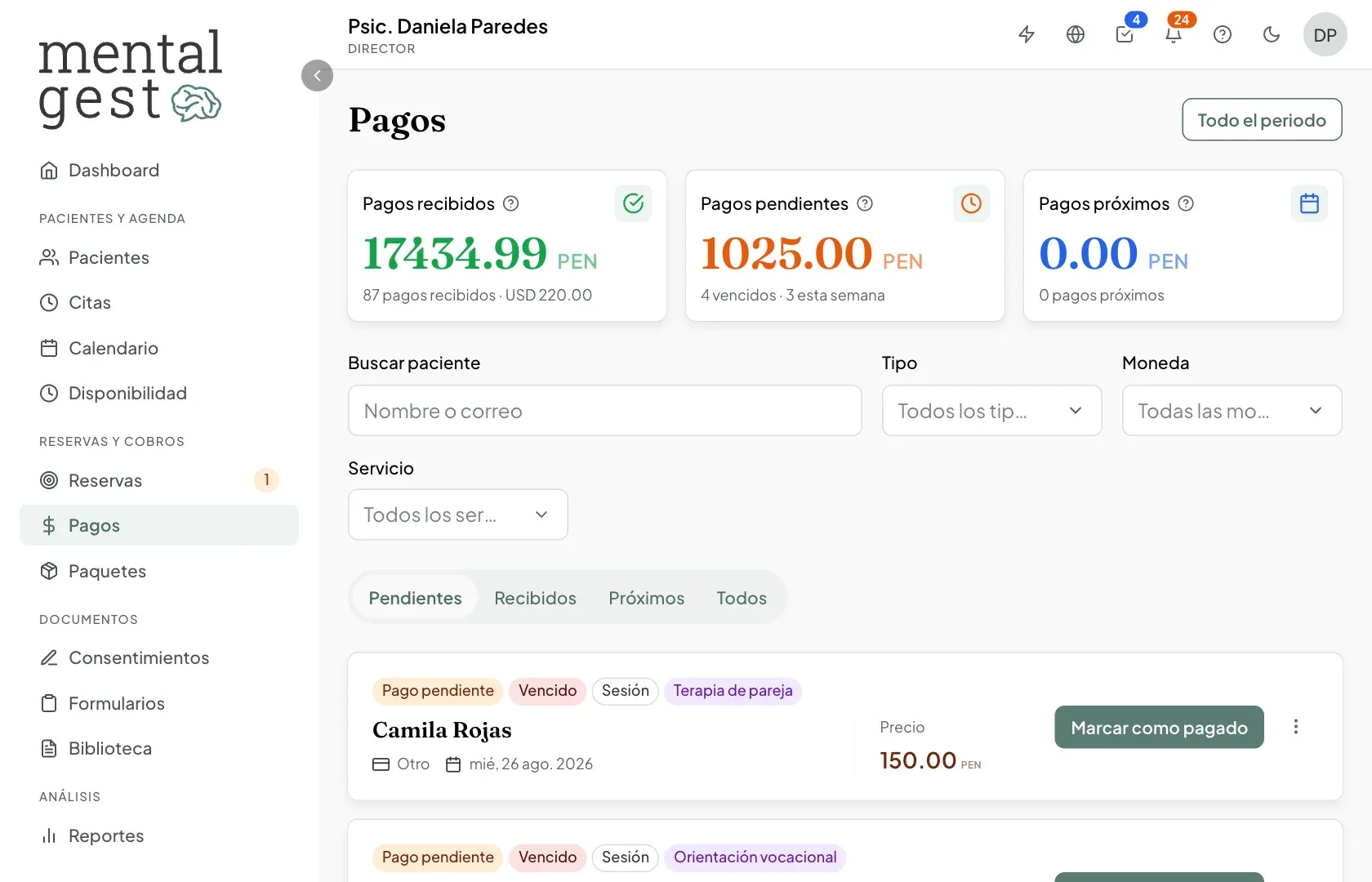Switch to the Pendientes tab

pyautogui.click(x=415, y=598)
